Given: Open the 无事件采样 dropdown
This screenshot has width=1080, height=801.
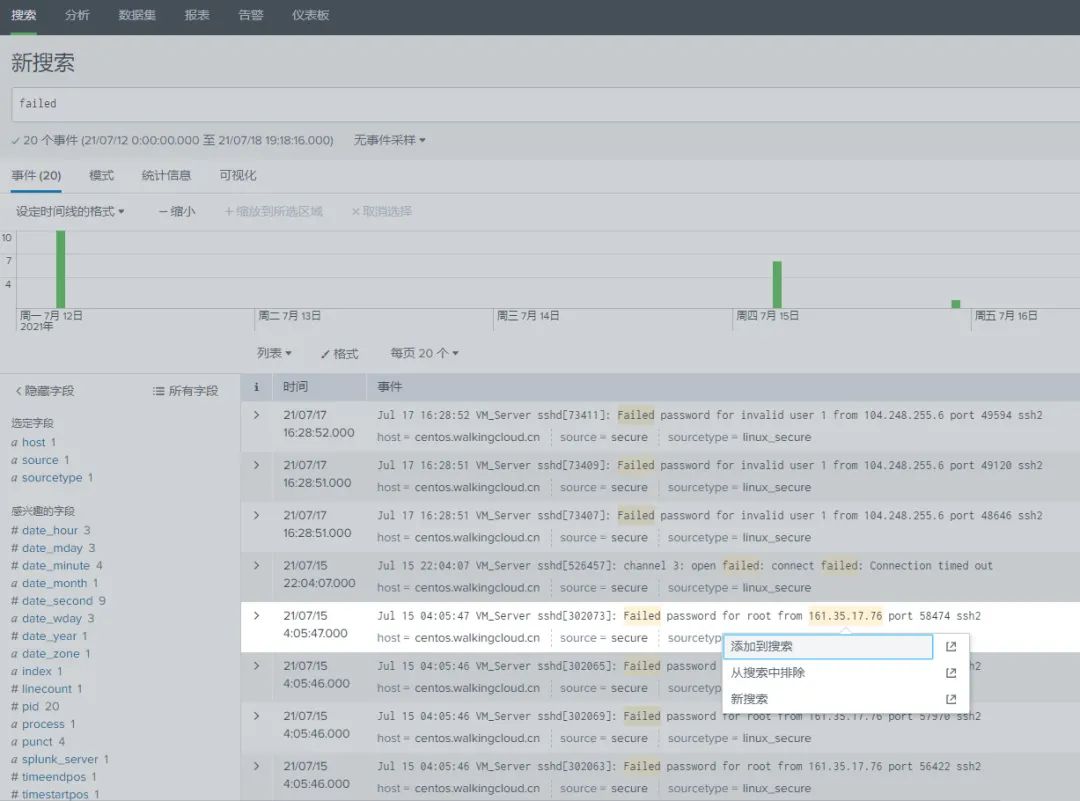Looking at the screenshot, I should point(390,140).
